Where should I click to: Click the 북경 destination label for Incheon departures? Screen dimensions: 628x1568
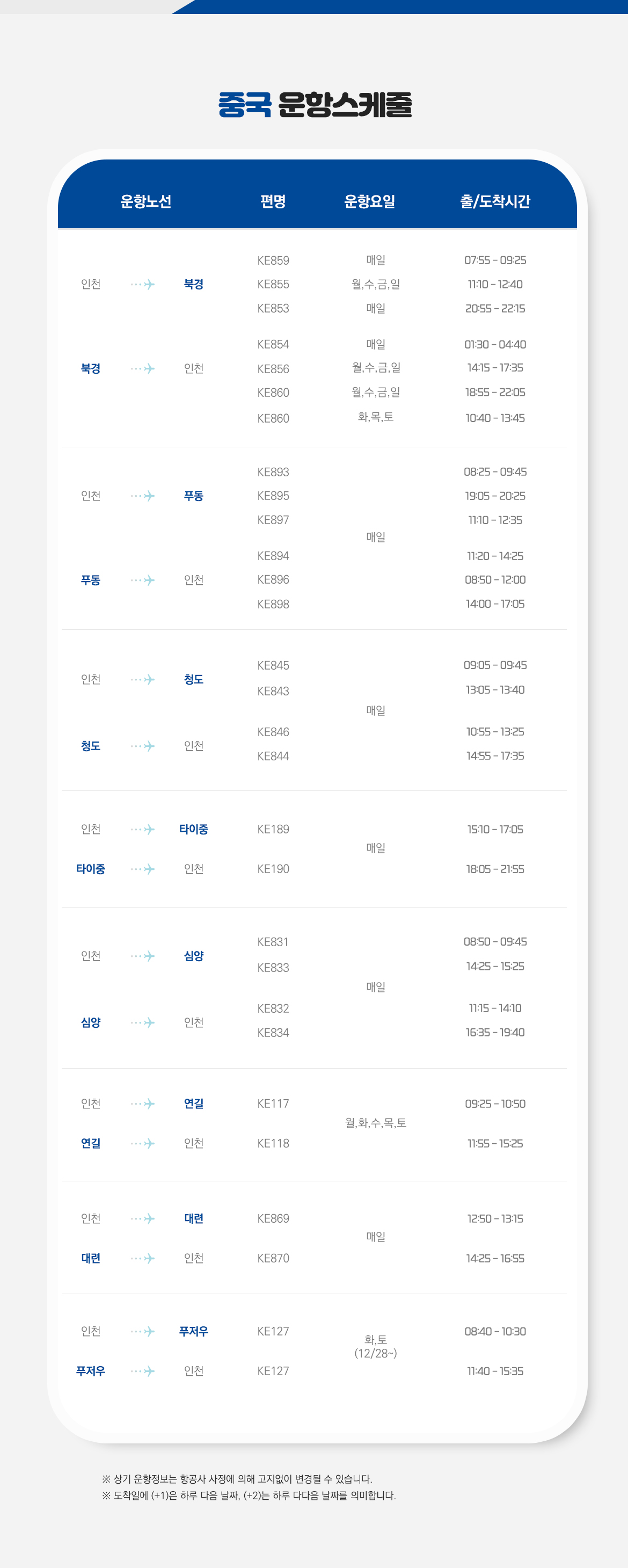pyautogui.click(x=194, y=284)
